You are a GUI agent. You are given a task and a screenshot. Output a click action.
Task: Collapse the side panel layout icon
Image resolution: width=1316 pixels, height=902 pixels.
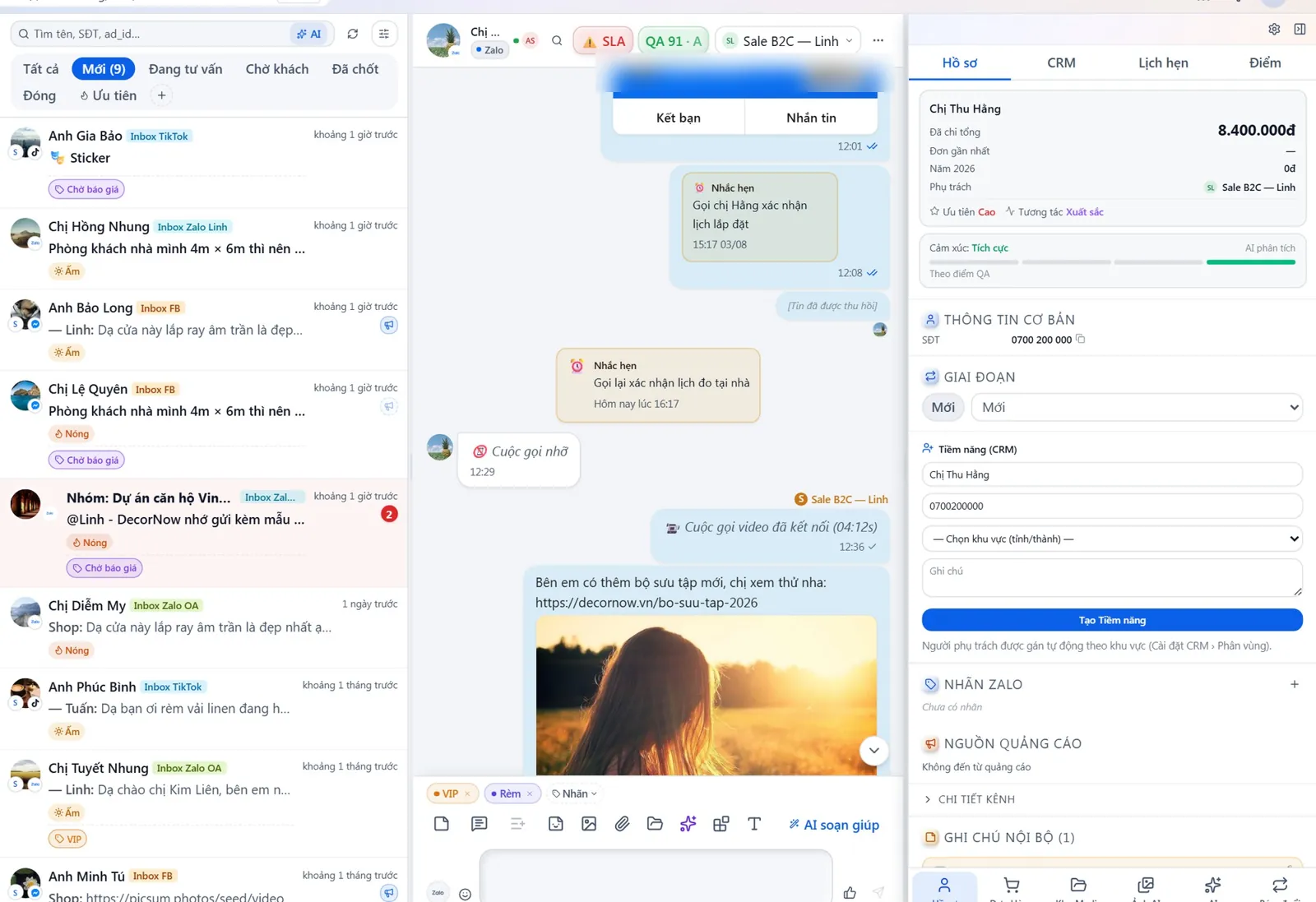tap(1300, 29)
